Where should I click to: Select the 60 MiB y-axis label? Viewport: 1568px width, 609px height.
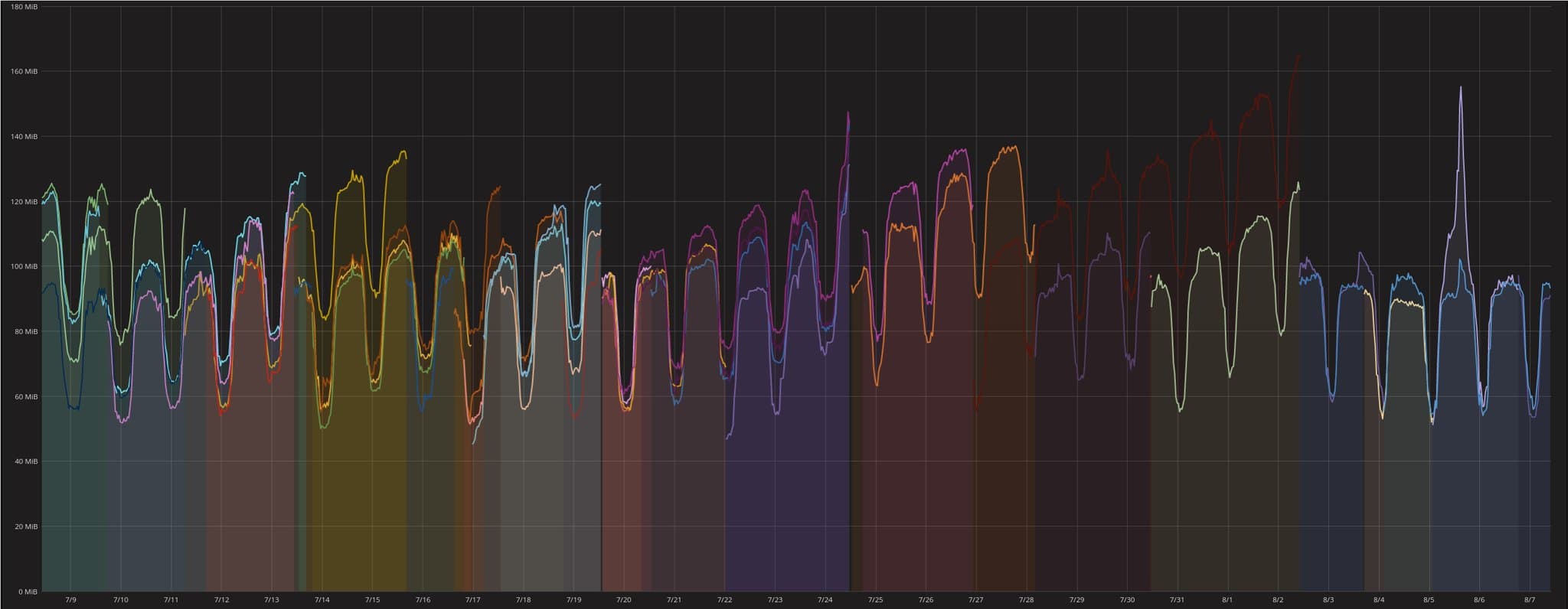(26, 396)
